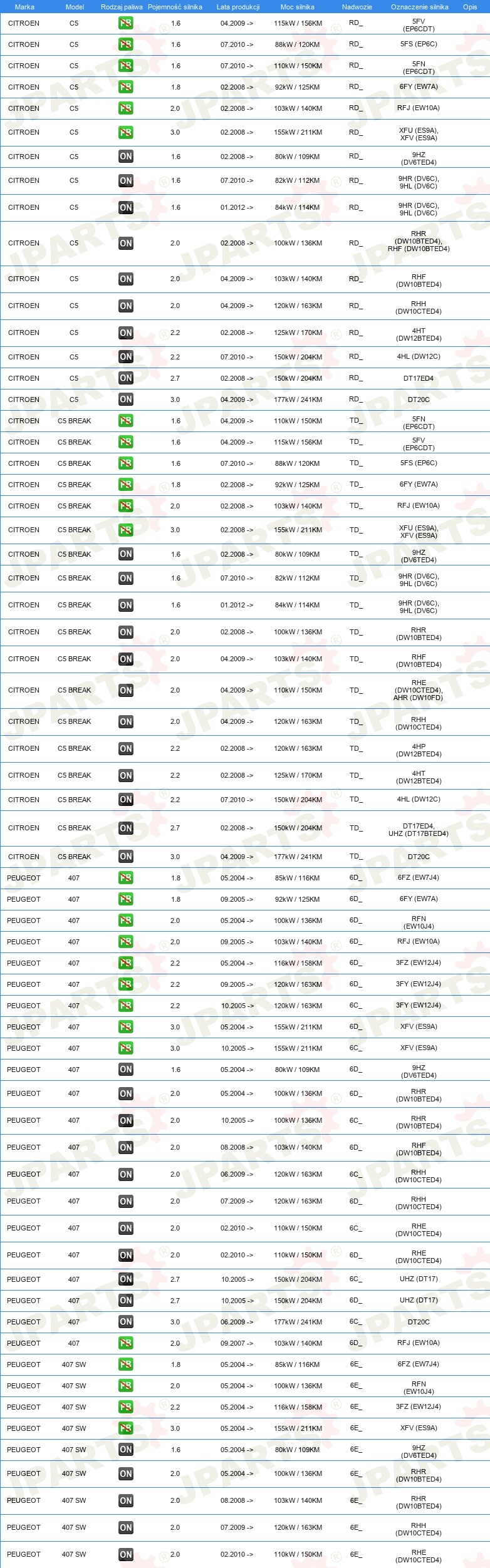The width and height of the screenshot is (490, 1568).
Task: Select the Moc silnika column header
Action: pos(298,7)
